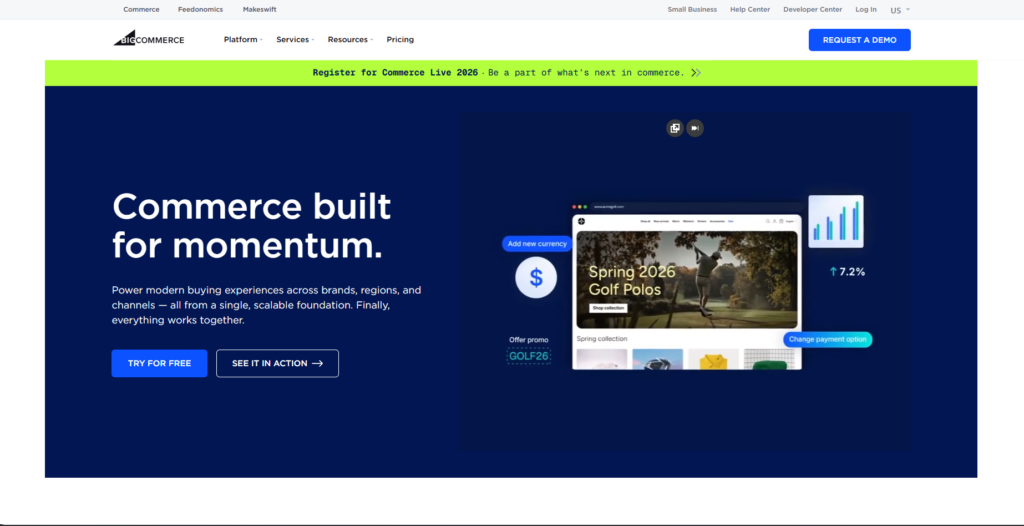The width and height of the screenshot is (1024, 526).
Task: Expand the Resources menu
Action: (x=350, y=39)
